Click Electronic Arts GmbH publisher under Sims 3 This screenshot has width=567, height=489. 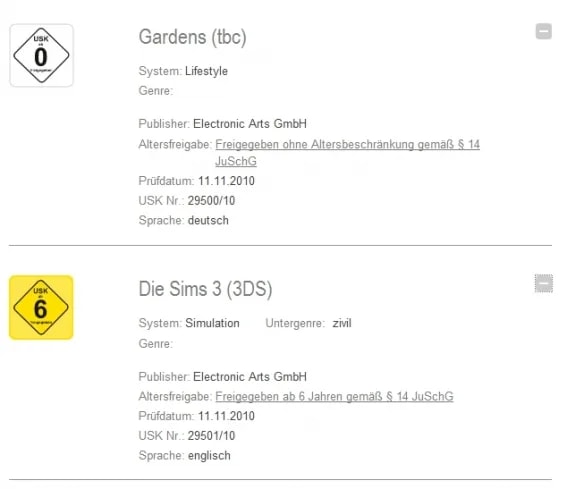pos(250,377)
